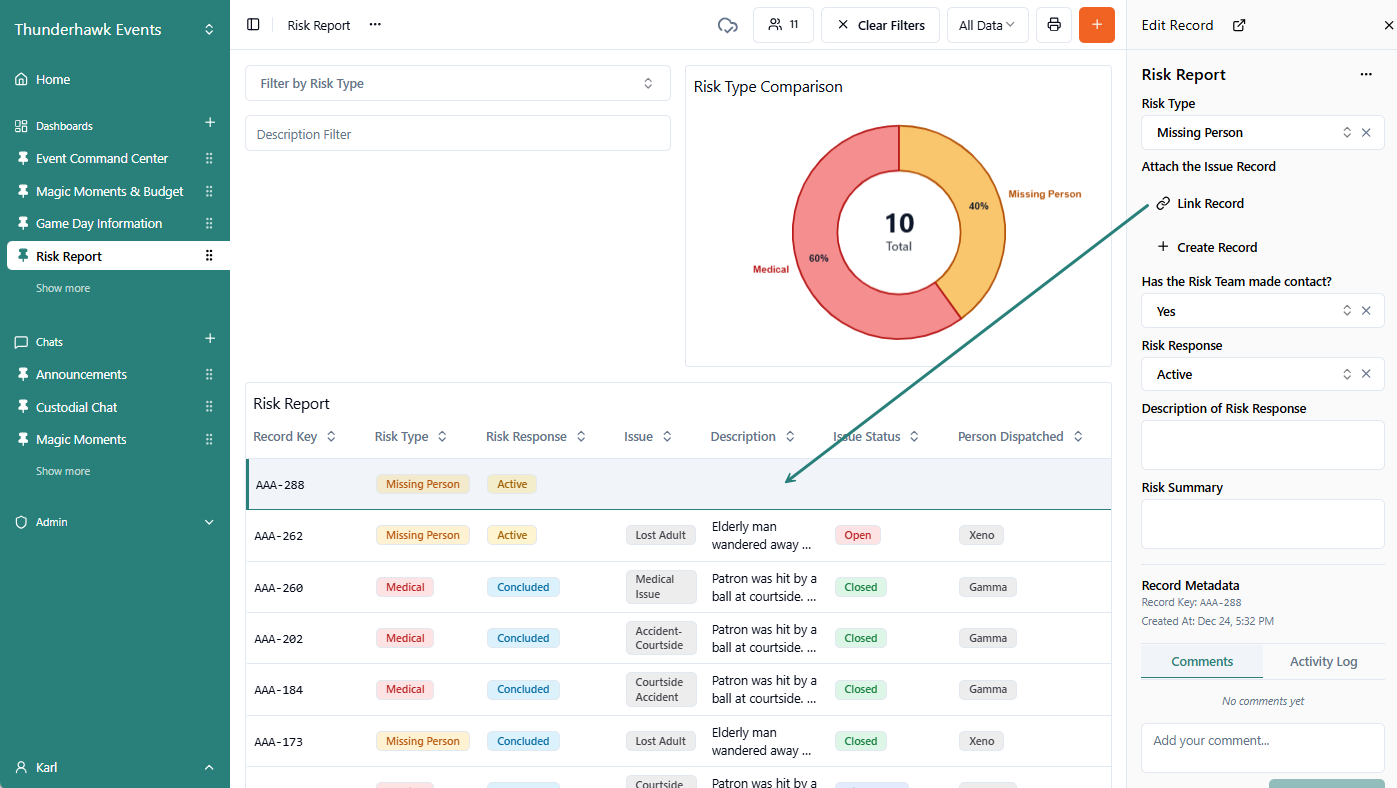Toggle the sidebar panel icon

coord(253,25)
